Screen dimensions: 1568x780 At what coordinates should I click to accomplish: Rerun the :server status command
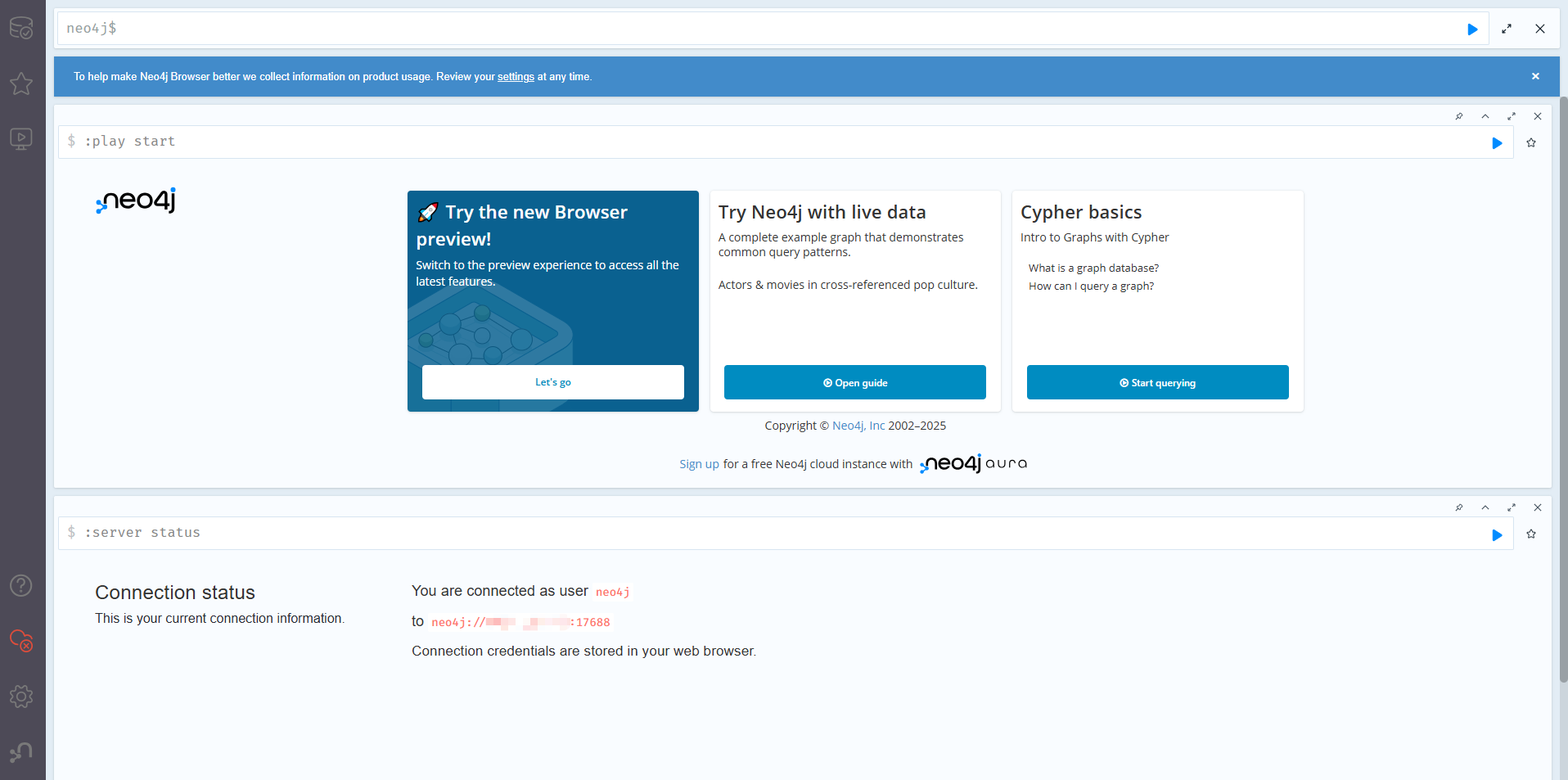1497,534
